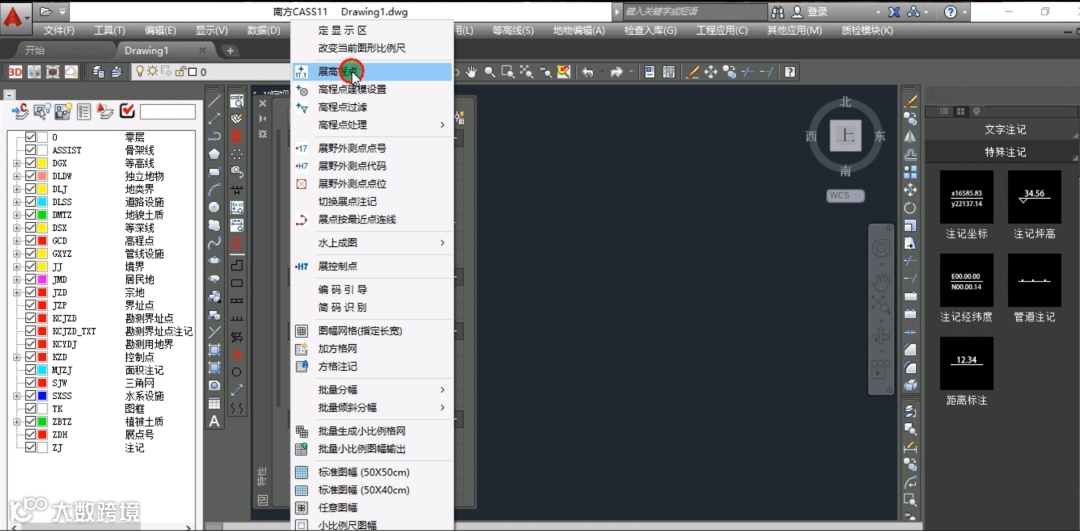Open the 批量分幅 submenu
This screenshot has width=1080, height=531.
pos(371,390)
